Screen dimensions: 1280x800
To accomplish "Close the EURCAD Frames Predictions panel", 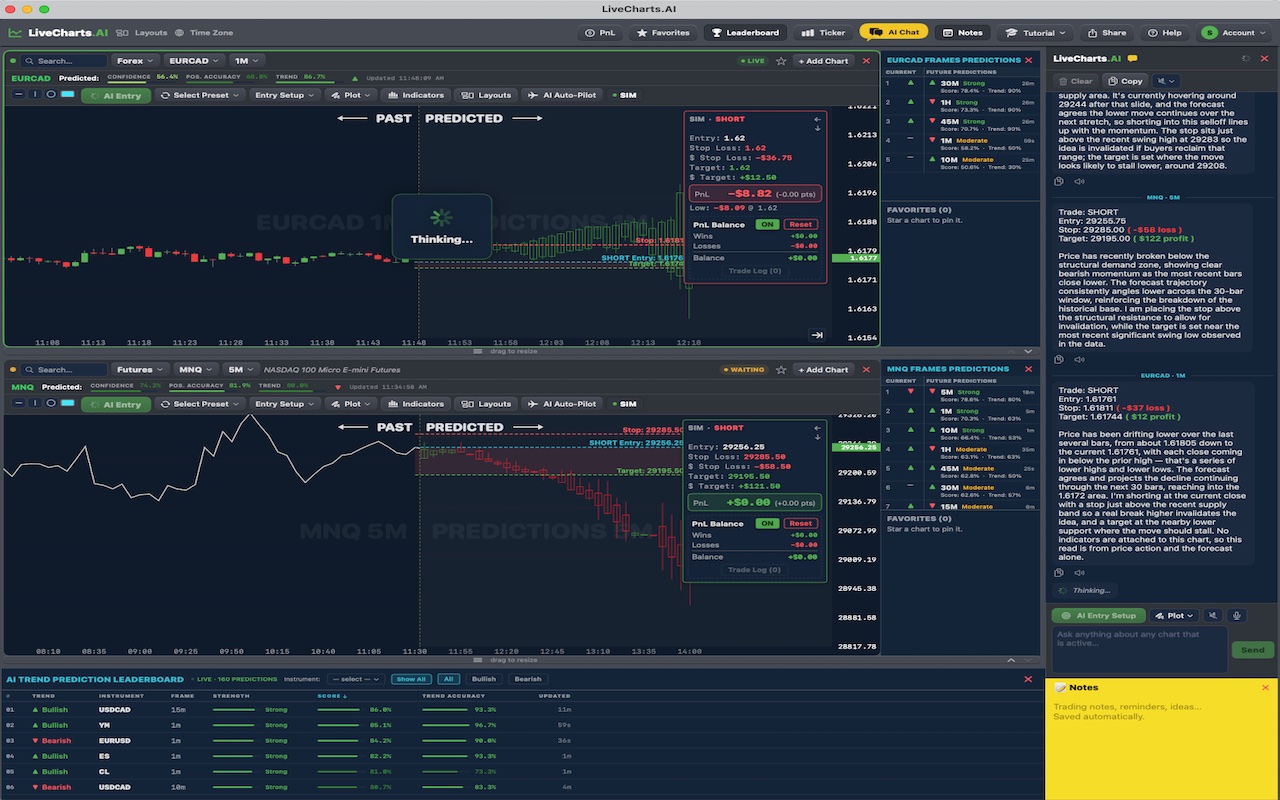I will pos(1029,61).
